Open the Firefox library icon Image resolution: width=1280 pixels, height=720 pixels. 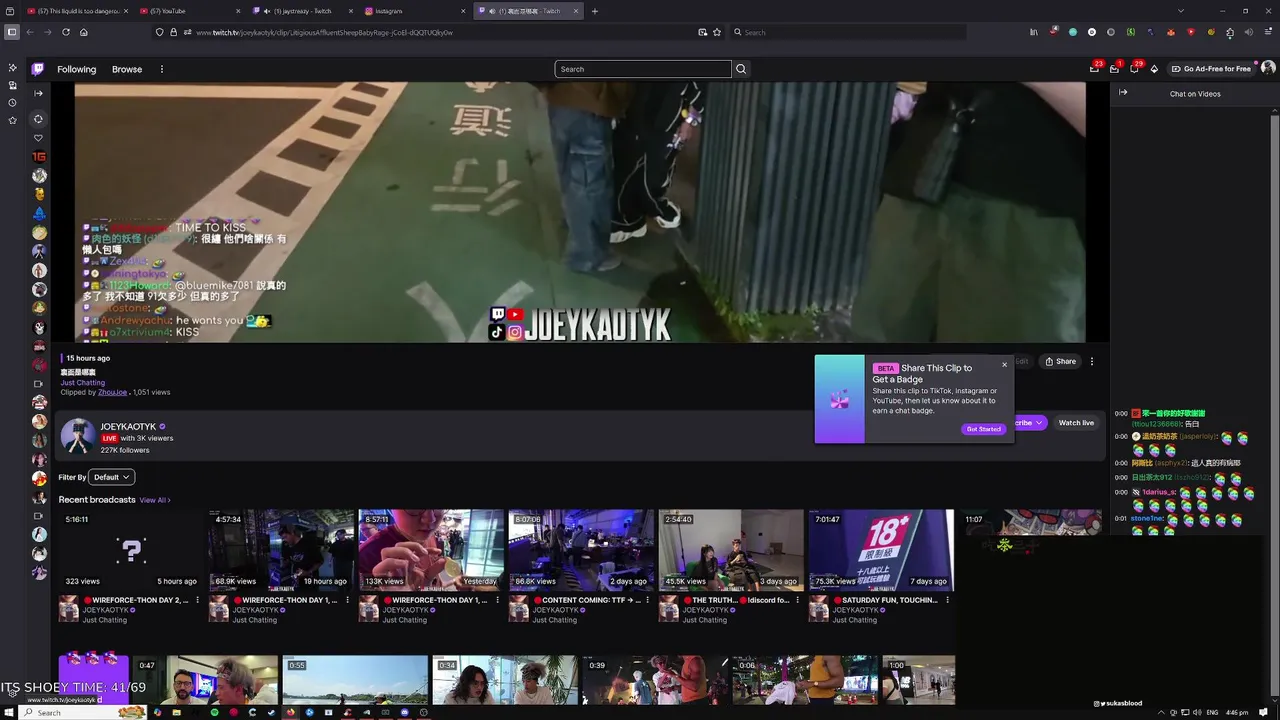1034,32
